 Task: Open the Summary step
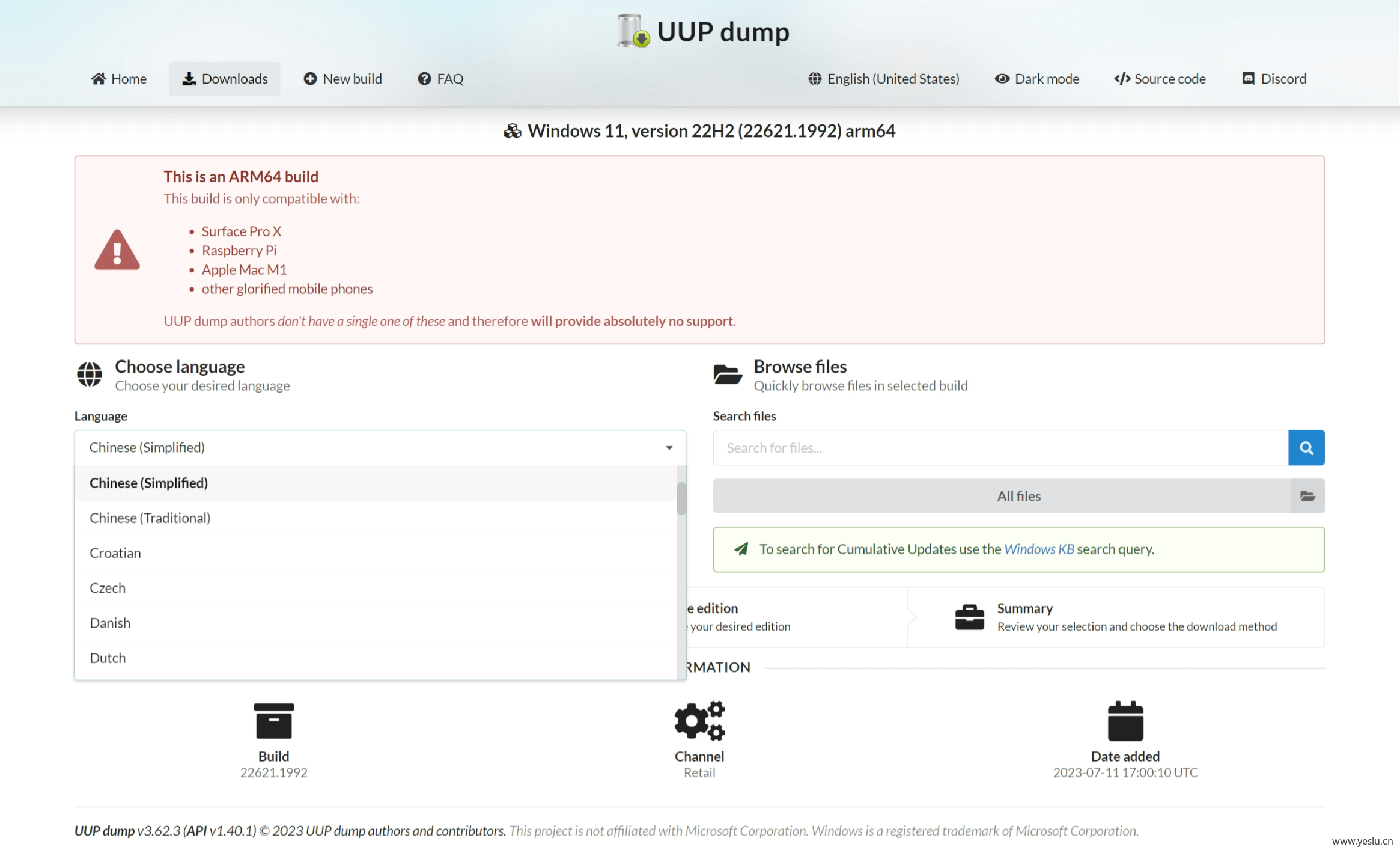(x=1116, y=617)
